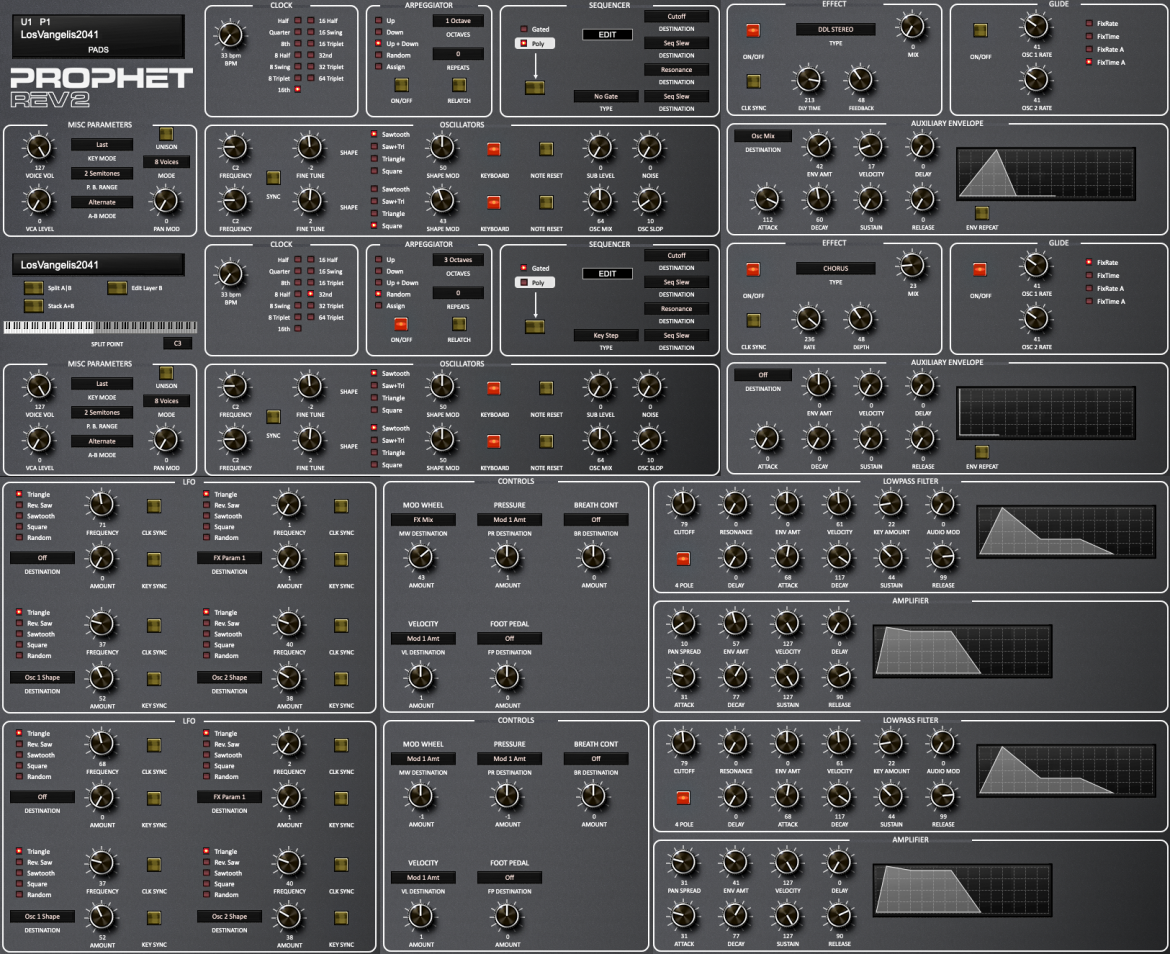
Task: Turn on the unlit Arpeggiator ON/OFF button beside 1 Octave
Action: click(x=401, y=84)
